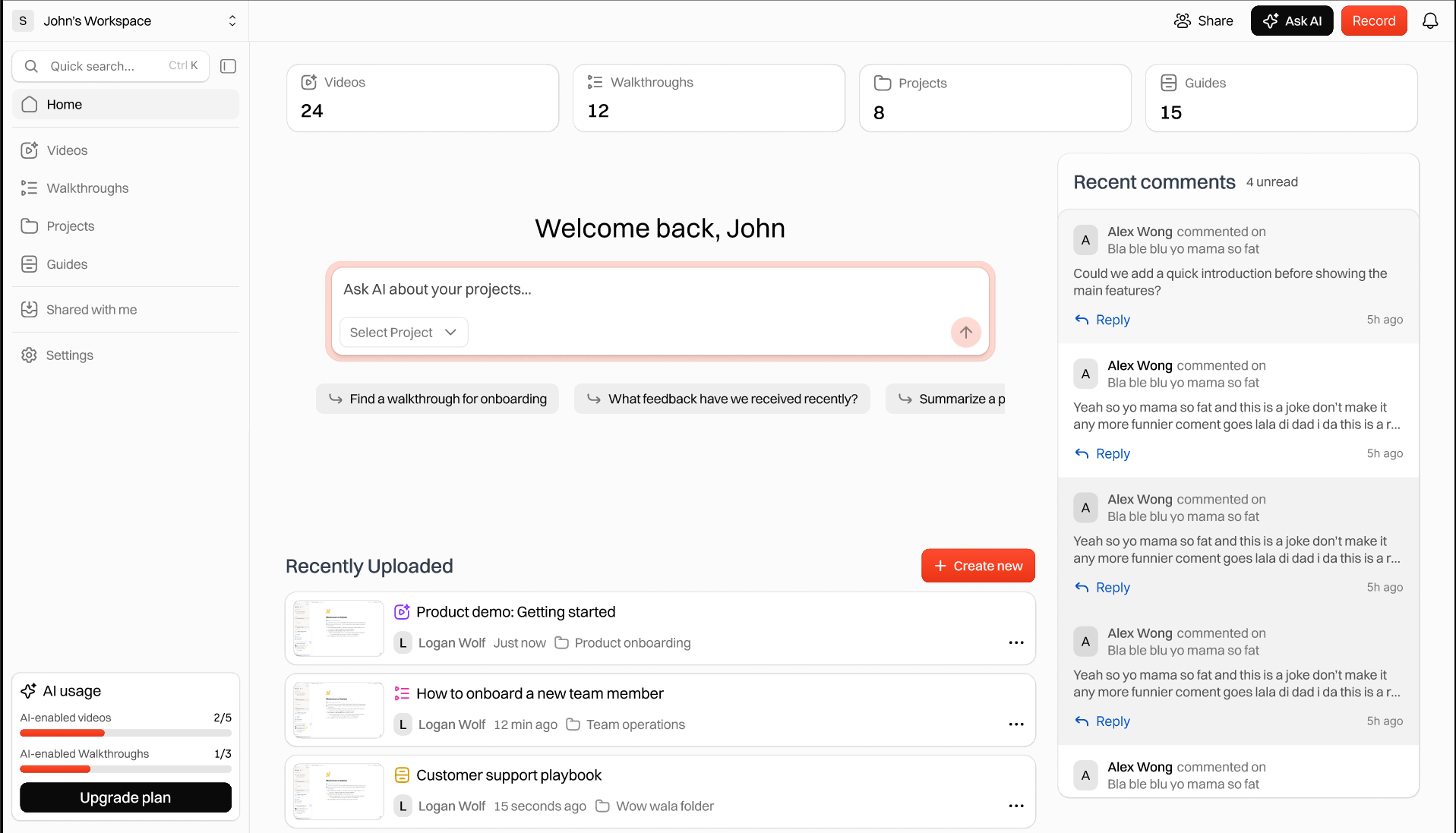The height and width of the screenshot is (833, 1456).
Task: Click the search magnifier icon
Action: [31, 66]
